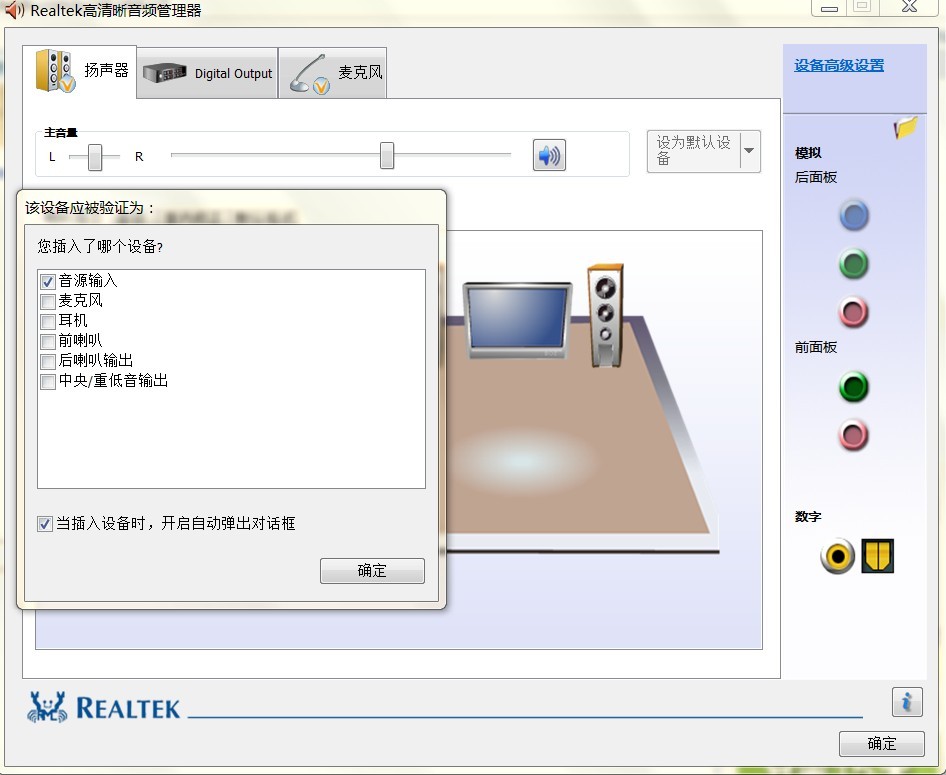Click the Digital Output receiver icon

pyautogui.click(x=165, y=73)
